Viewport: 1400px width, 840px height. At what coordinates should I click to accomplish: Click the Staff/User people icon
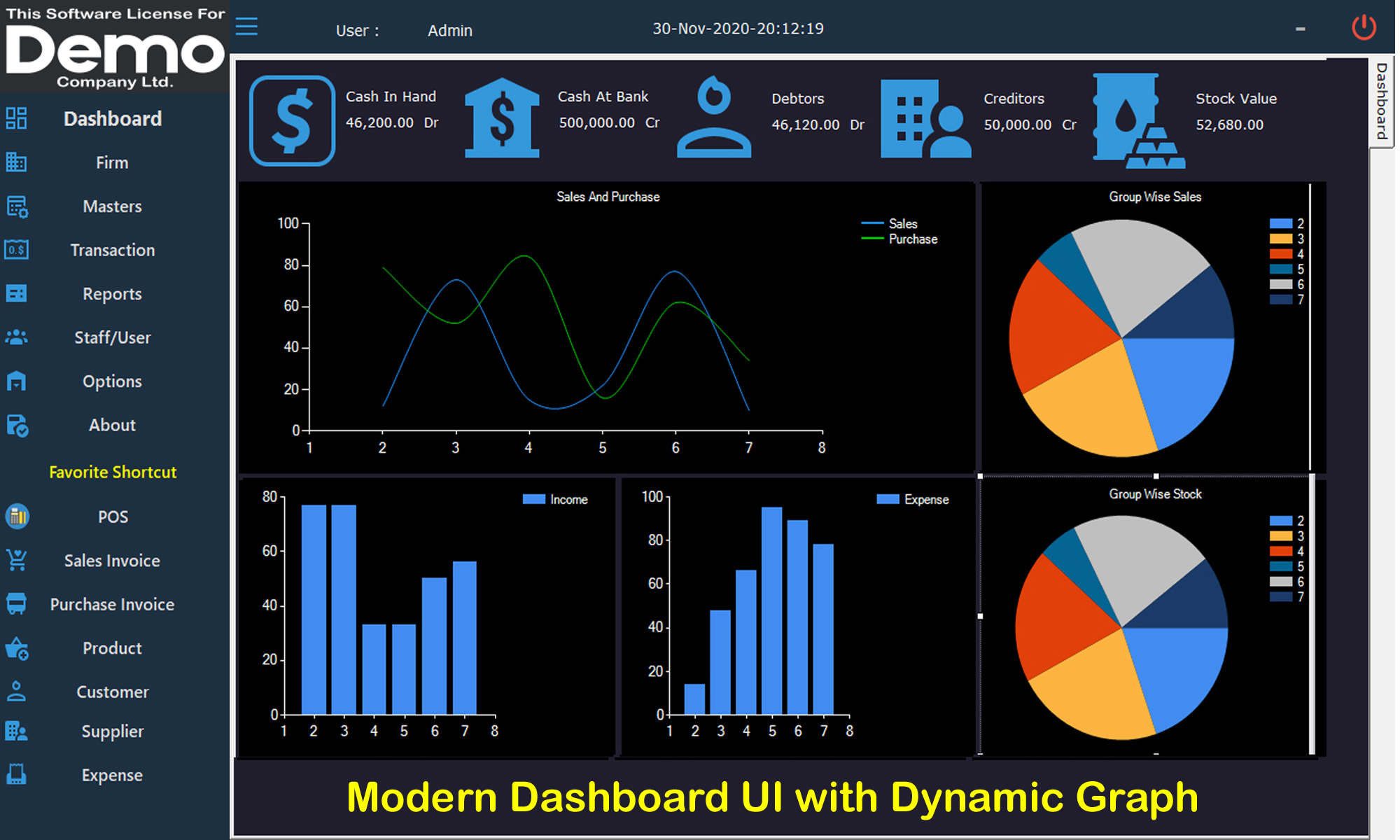tap(17, 337)
